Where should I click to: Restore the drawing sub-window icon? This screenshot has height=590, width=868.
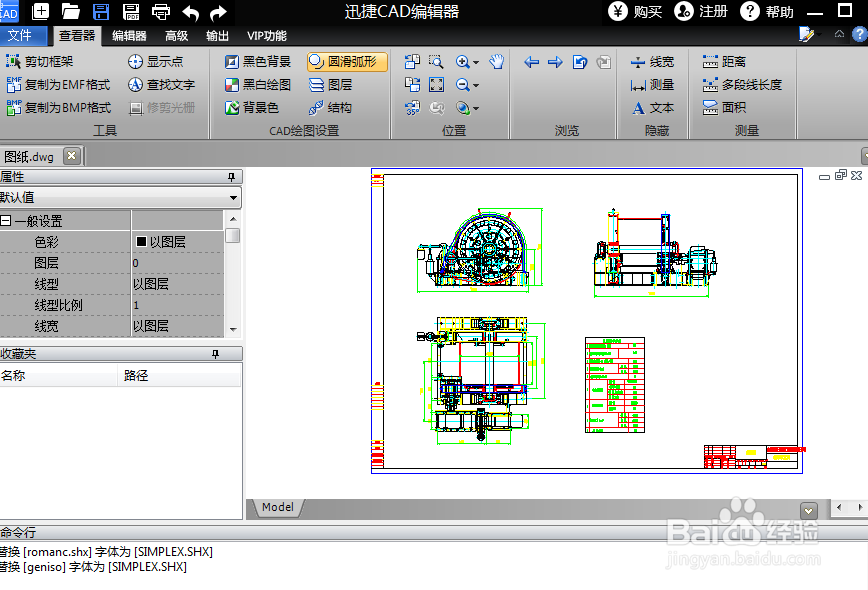841,175
